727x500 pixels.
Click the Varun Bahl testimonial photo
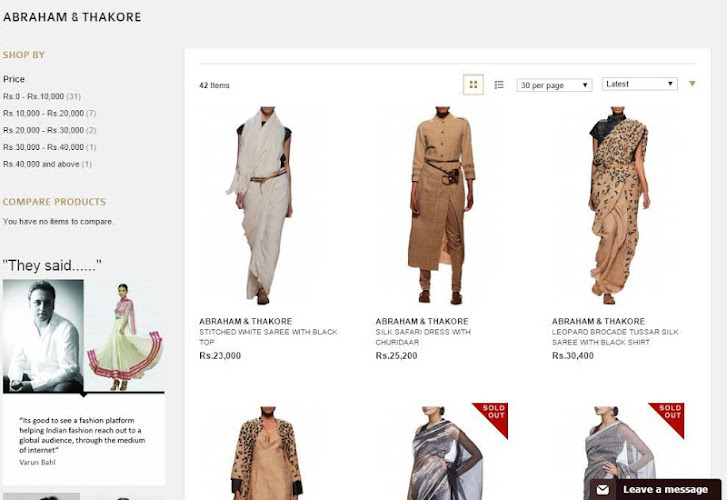44,336
